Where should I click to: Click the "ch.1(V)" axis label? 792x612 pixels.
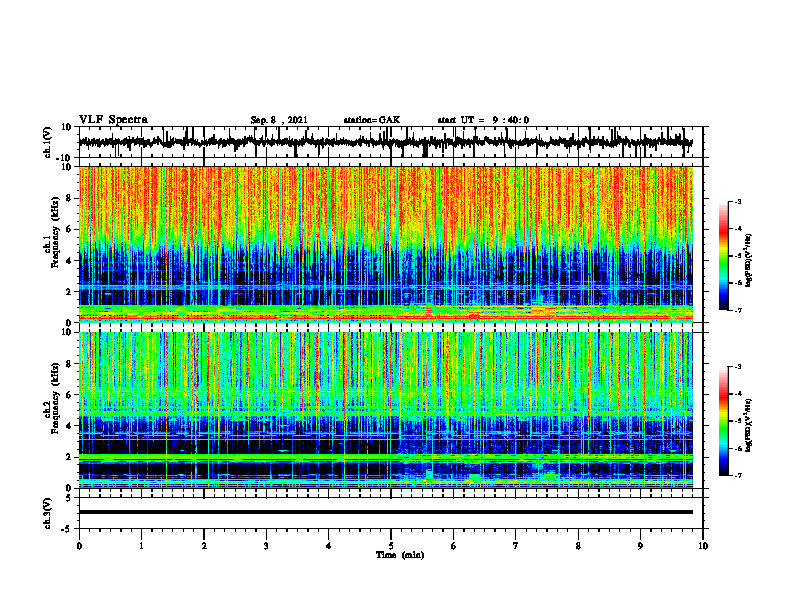click(x=48, y=142)
